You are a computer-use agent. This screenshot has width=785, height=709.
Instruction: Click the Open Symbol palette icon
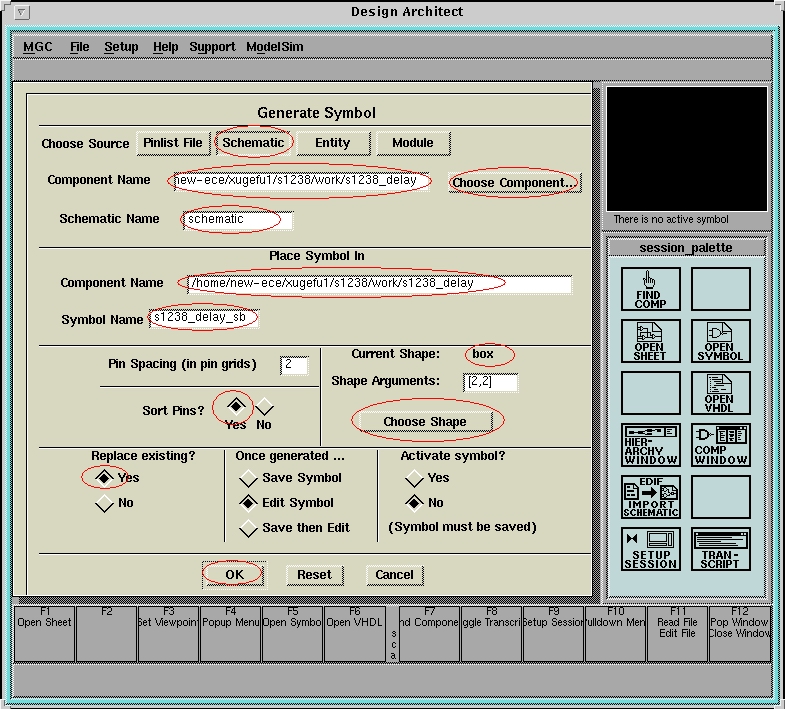click(x=720, y=341)
